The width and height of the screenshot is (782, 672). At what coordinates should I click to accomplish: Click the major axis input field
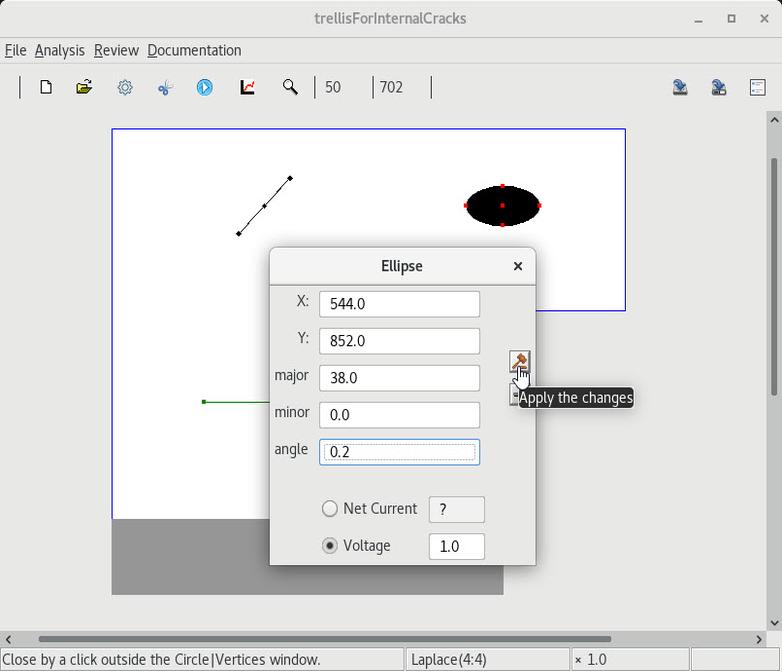399,378
